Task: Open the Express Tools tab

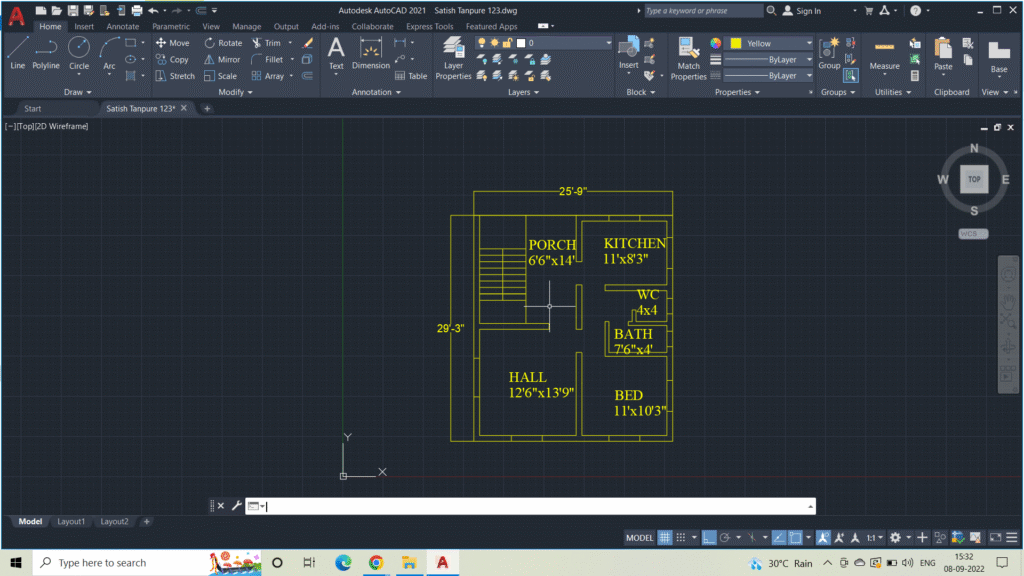Action: tap(429, 26)
